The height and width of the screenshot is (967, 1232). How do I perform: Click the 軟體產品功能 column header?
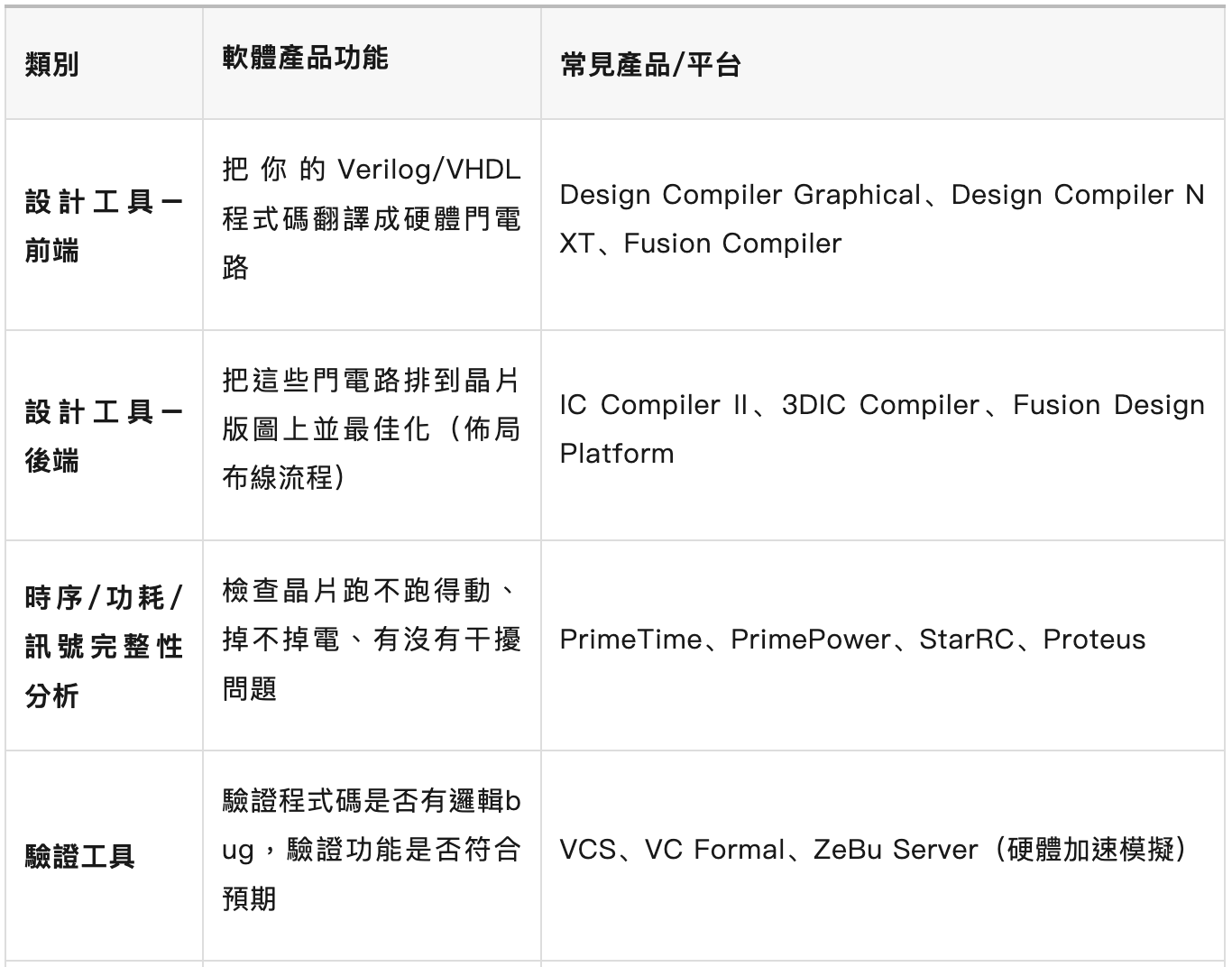pos(305,58)
